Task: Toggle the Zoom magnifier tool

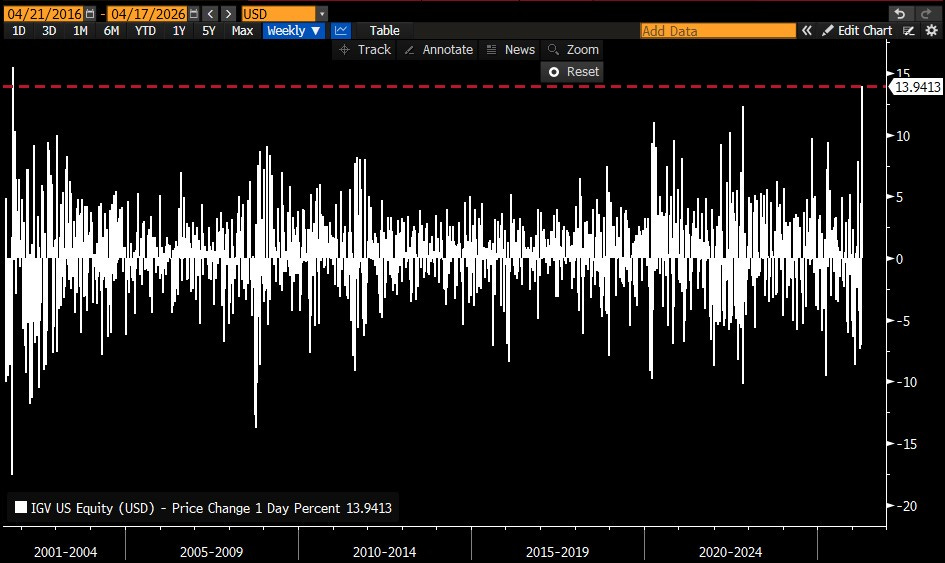Action: pos(573,50)
